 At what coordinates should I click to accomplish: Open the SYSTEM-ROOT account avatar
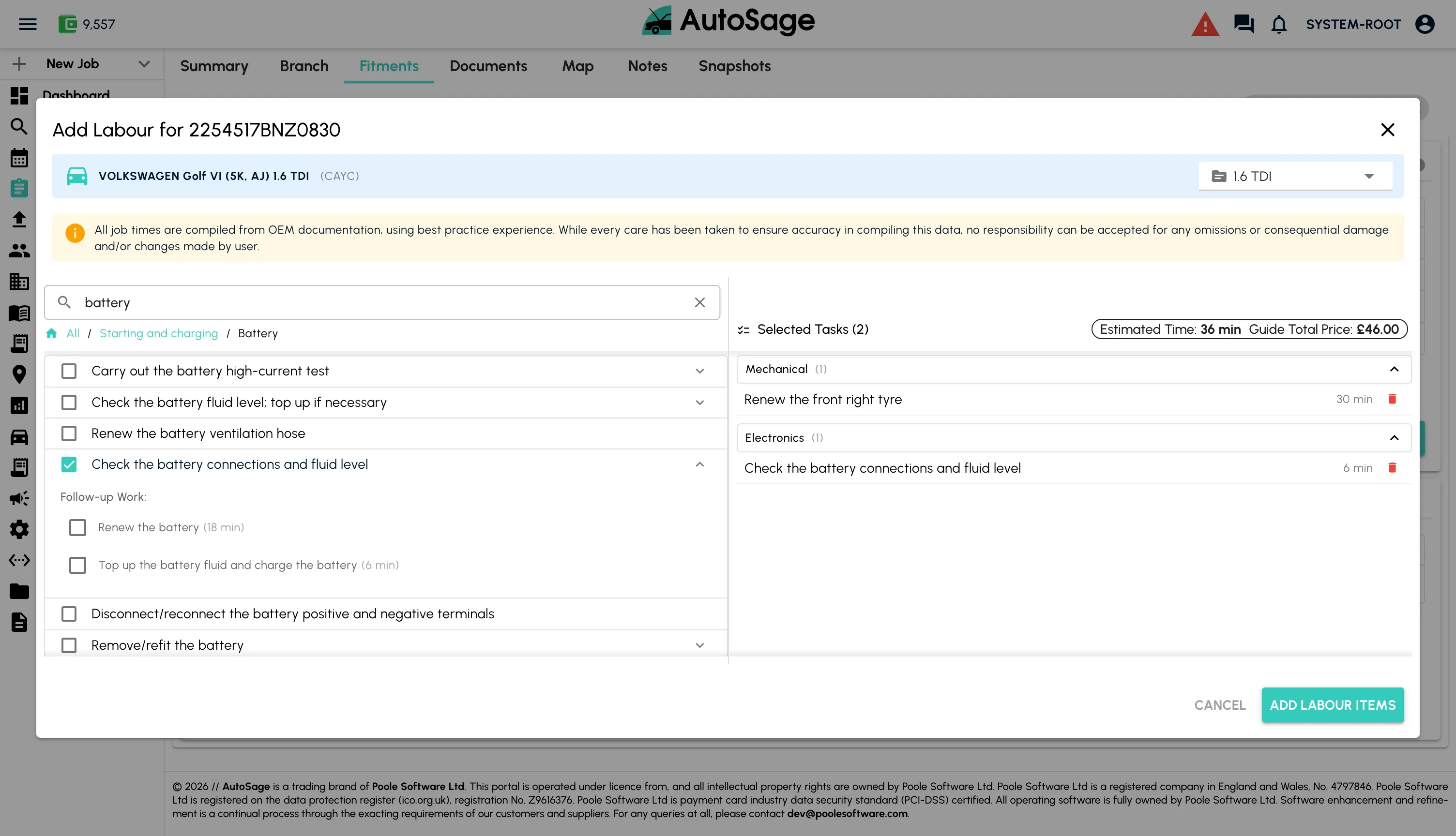(1425, 24)
